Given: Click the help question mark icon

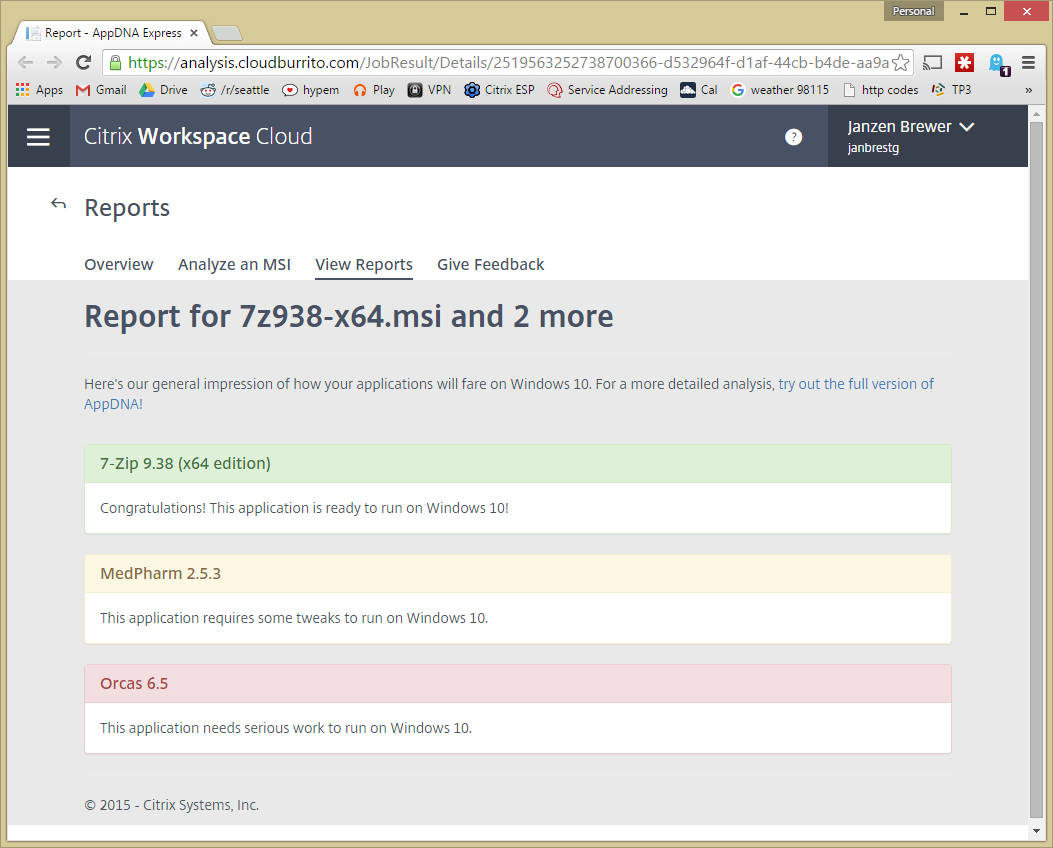Looking at the screenshot, I should point(793,137).
